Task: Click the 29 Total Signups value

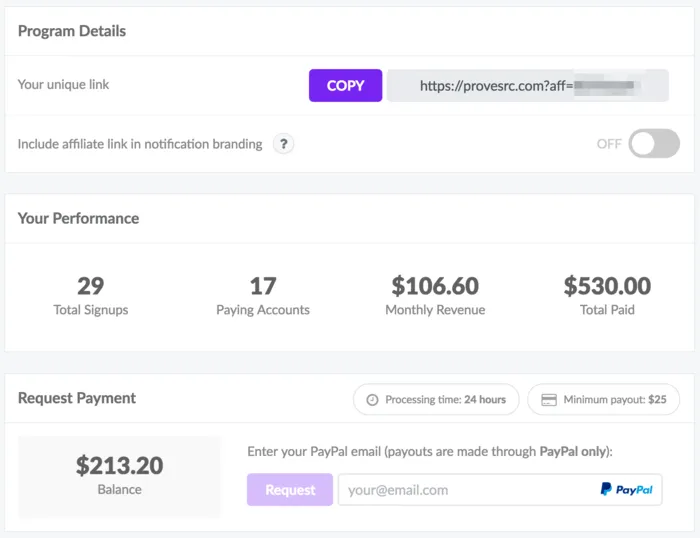Action: coord(91,286)
